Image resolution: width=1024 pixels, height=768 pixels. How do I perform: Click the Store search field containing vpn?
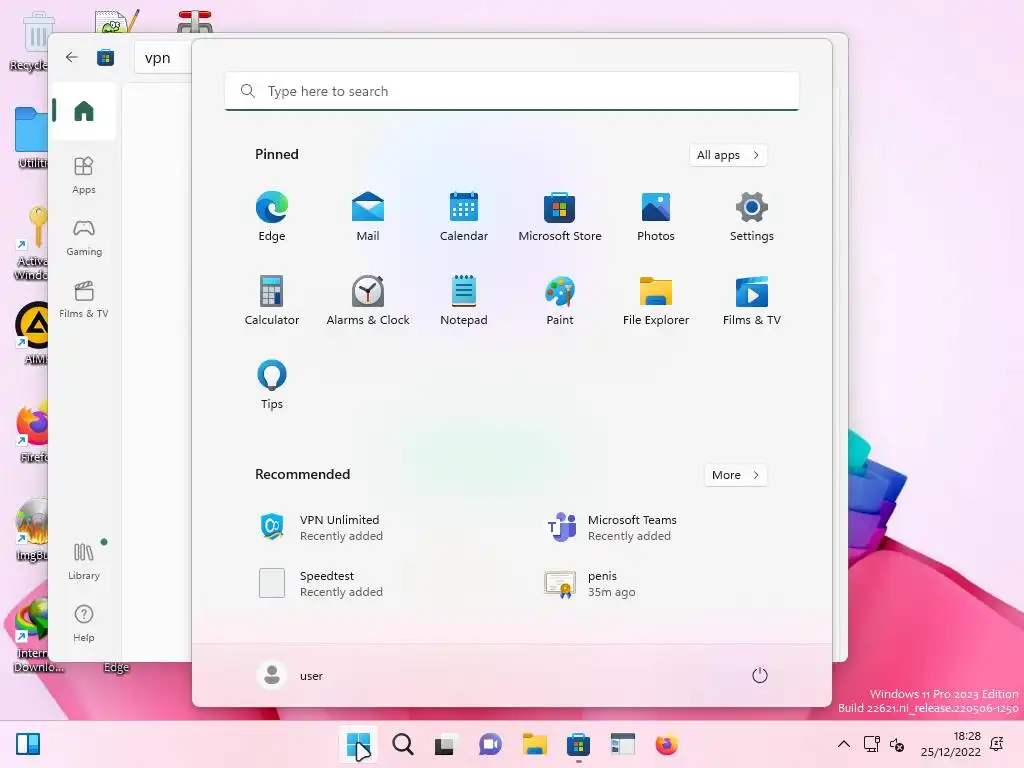pos(163,58)
